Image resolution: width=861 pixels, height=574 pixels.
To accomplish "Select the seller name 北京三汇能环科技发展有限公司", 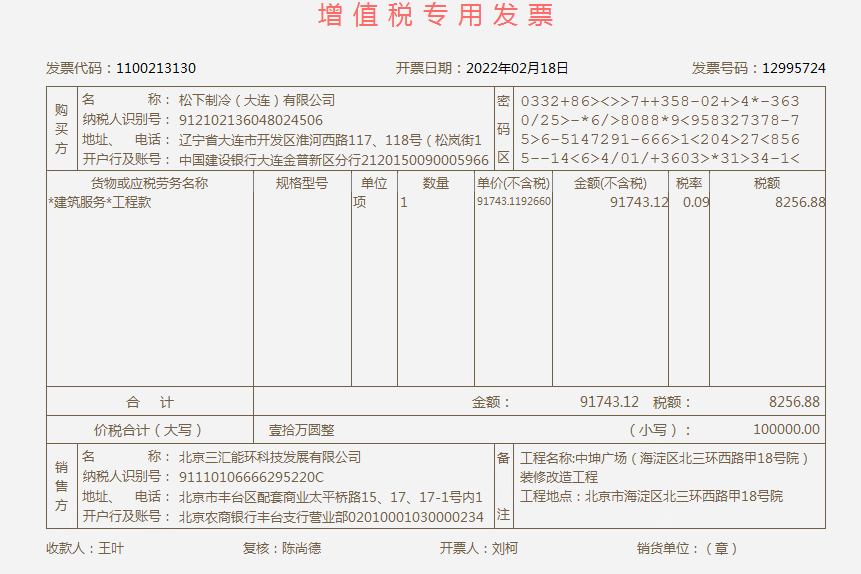I will click(x=270, y=457).
